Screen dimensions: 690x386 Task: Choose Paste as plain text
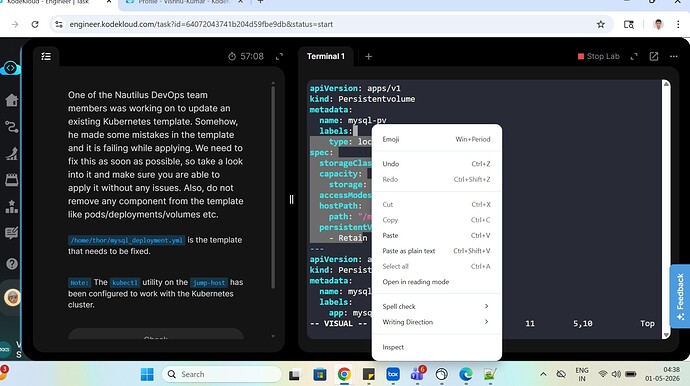click(437, 251)
